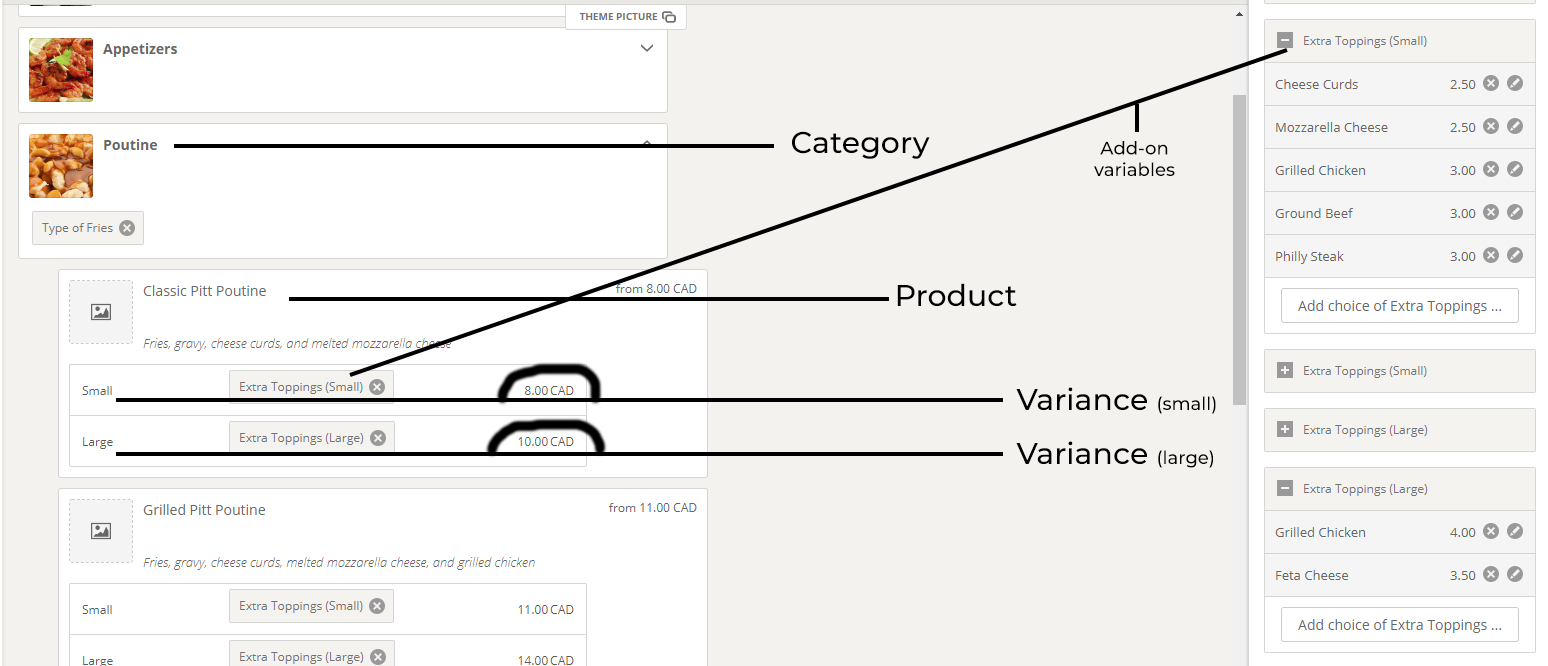Remove Philly Steak topping choice
Screen dimensions: 1548x666
1490,256
